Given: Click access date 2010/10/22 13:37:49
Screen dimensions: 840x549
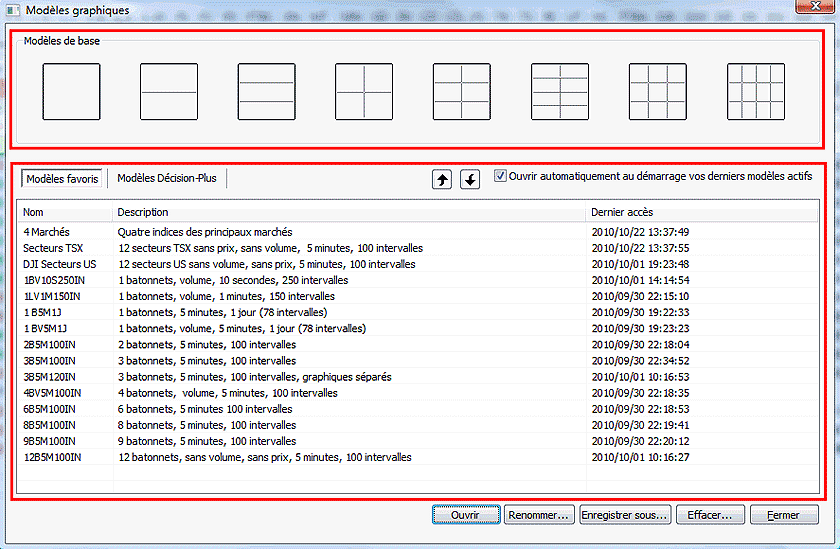Looking at the screenshot, I should [x=640, y=232].
